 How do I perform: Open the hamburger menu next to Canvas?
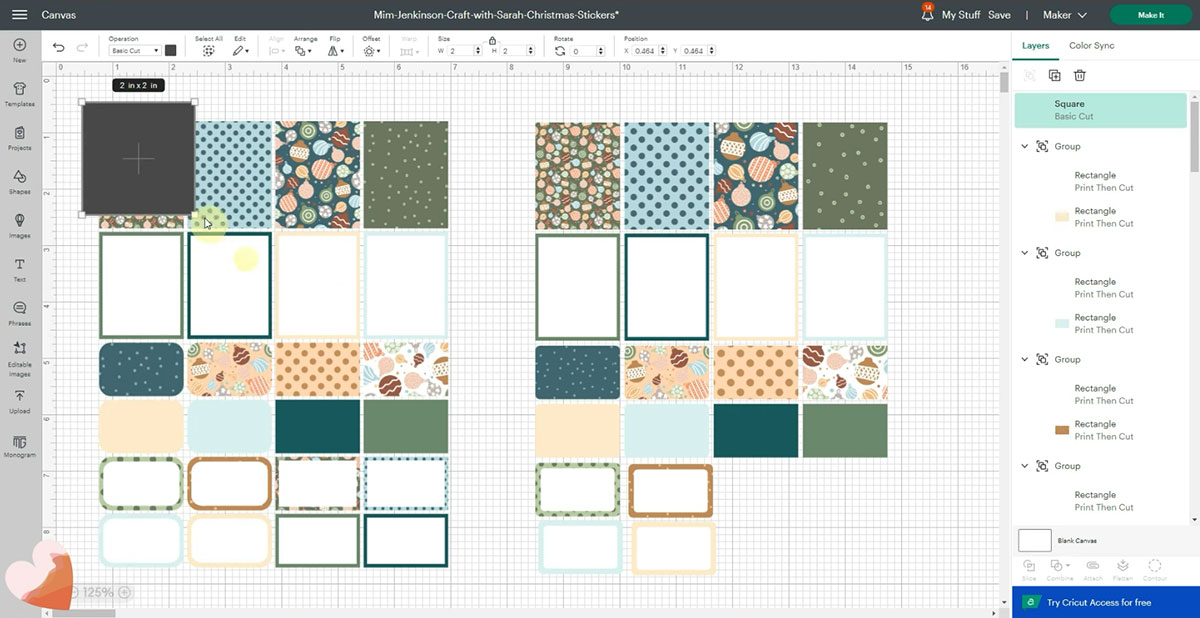[20, 15]
